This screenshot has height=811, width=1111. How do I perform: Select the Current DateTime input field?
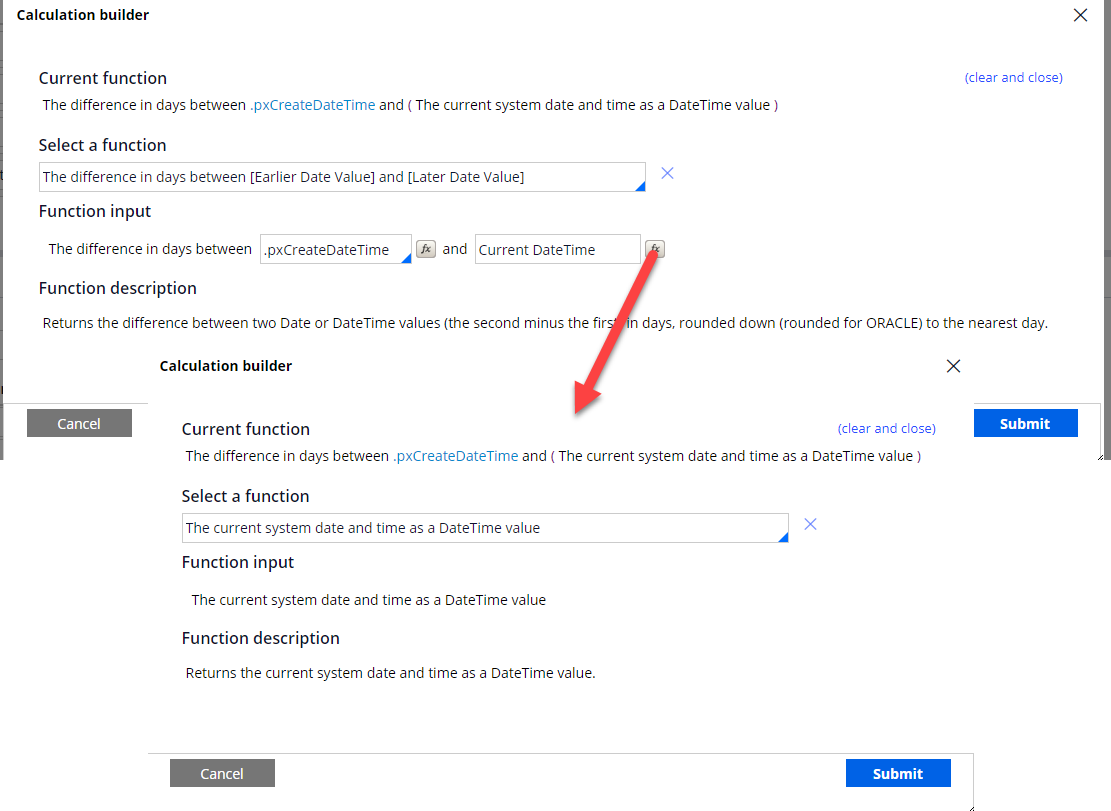[x=556, y=249]
